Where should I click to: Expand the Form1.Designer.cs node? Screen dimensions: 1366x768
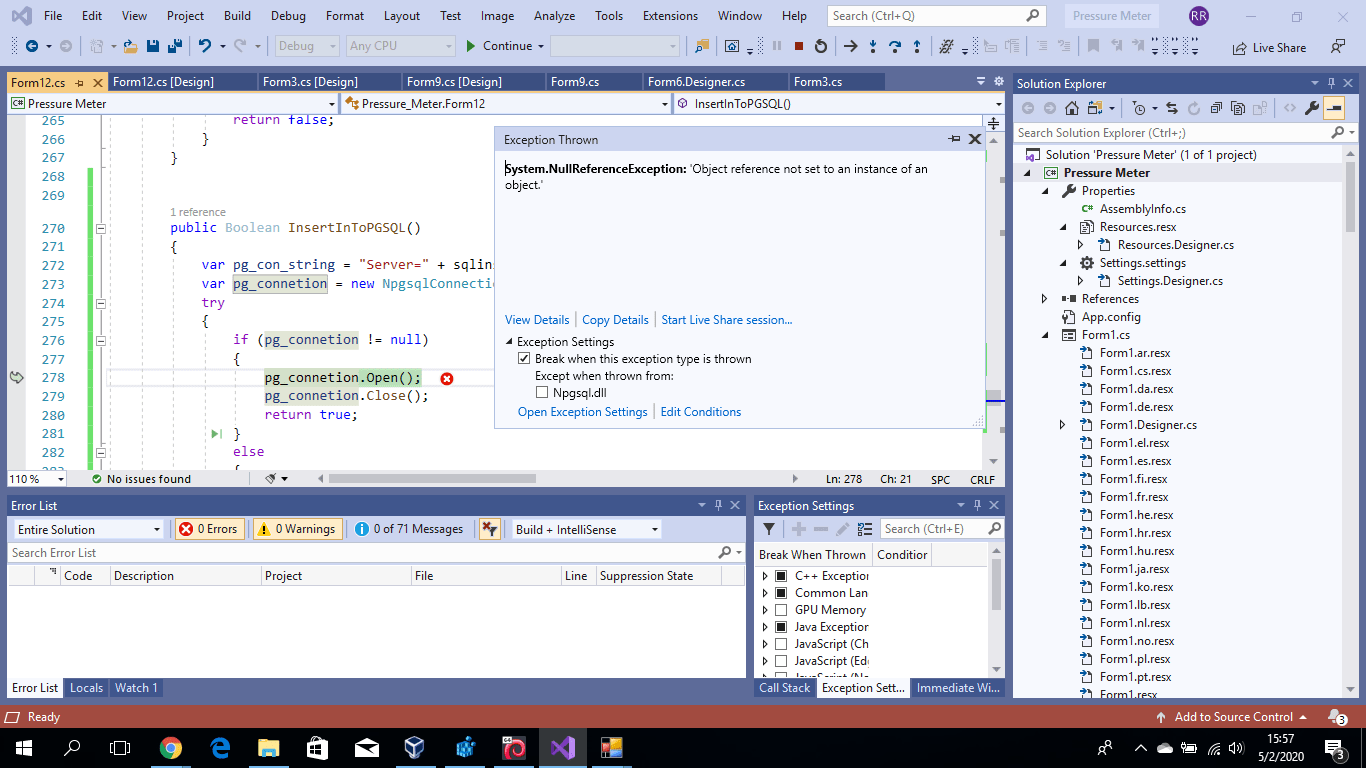click(1063, 425)
